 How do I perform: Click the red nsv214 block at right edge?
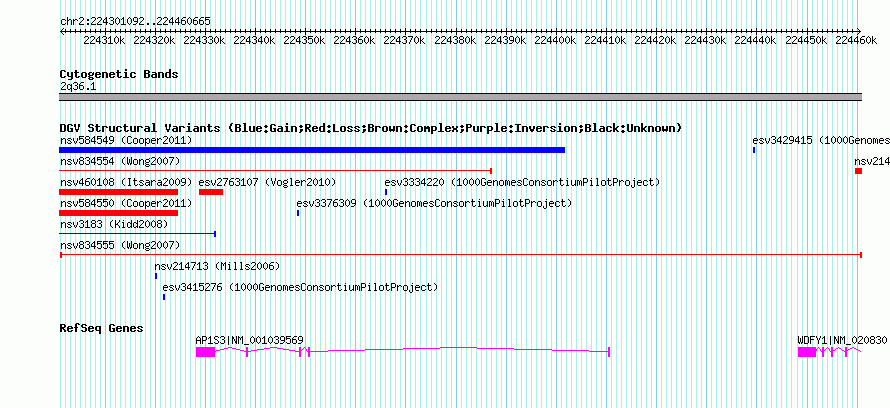[x=858, y=171]
